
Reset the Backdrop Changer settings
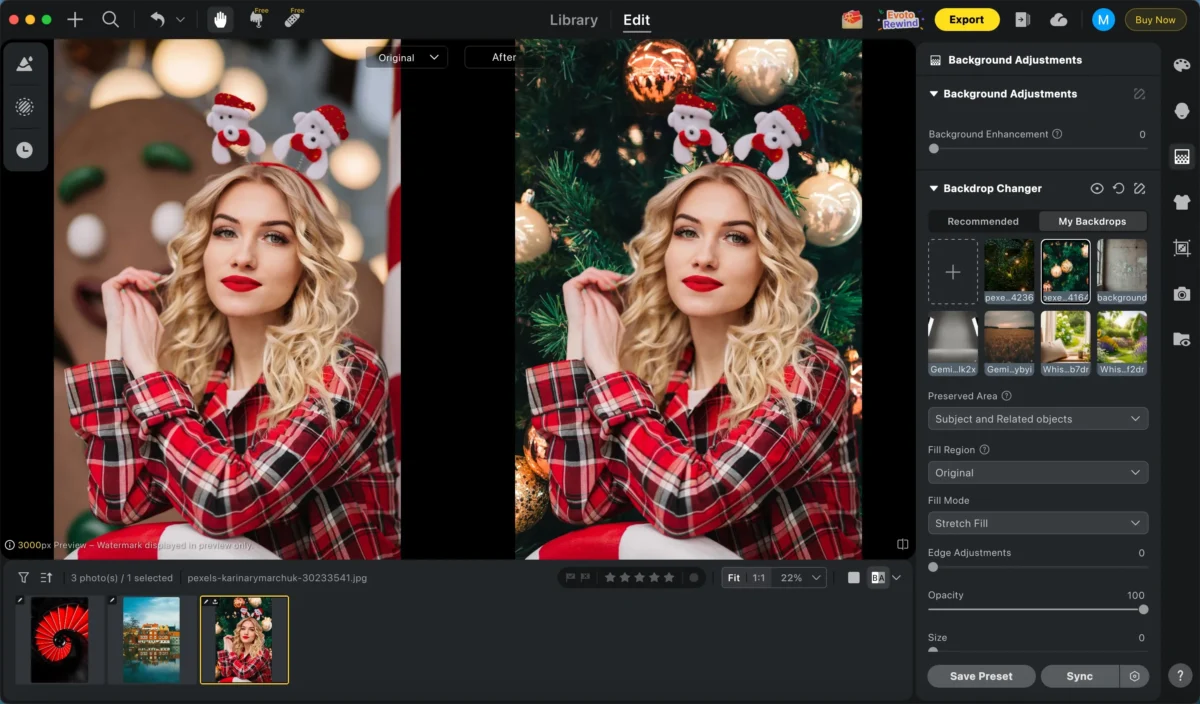pyautogui.click(x=1119, y=188)
